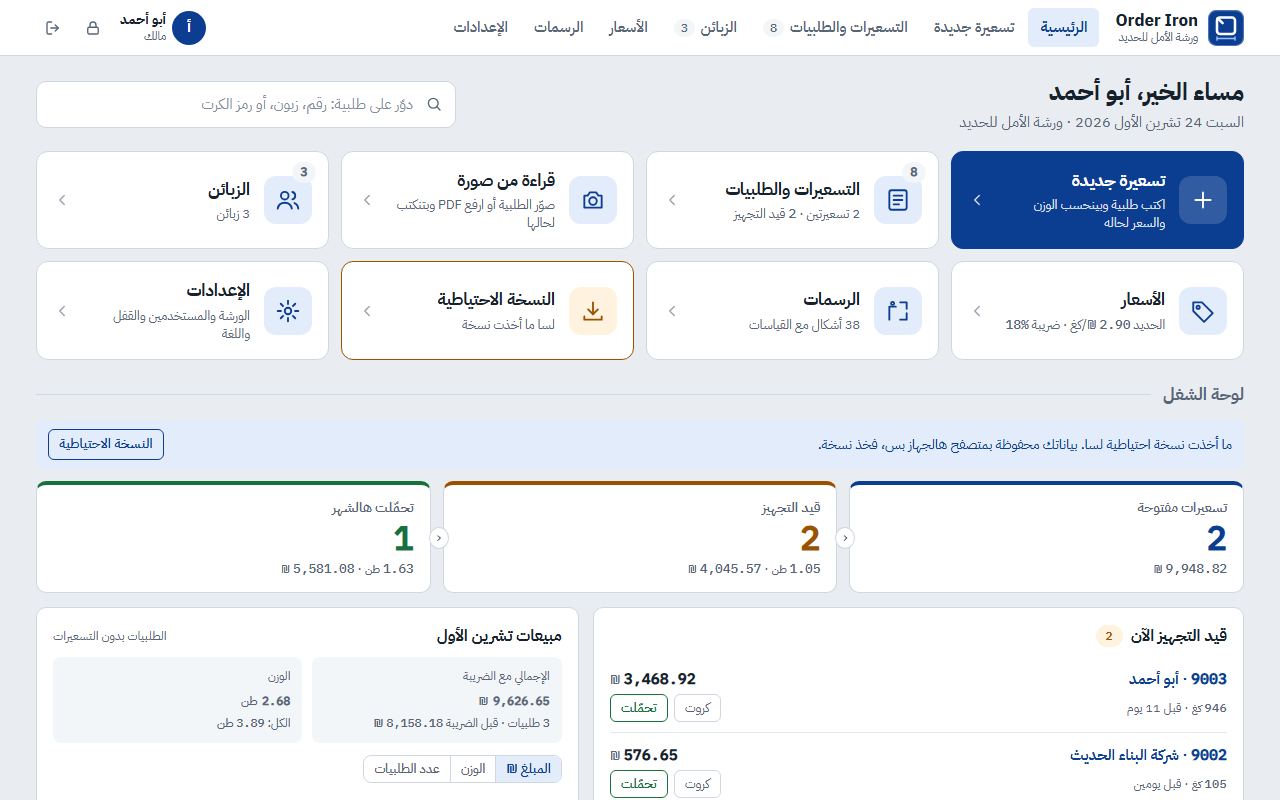Click the document icon on التسعيرات والطلبيات card
Screen dimensions: 1280x800
pyautogui.click(x=898, y=200)
